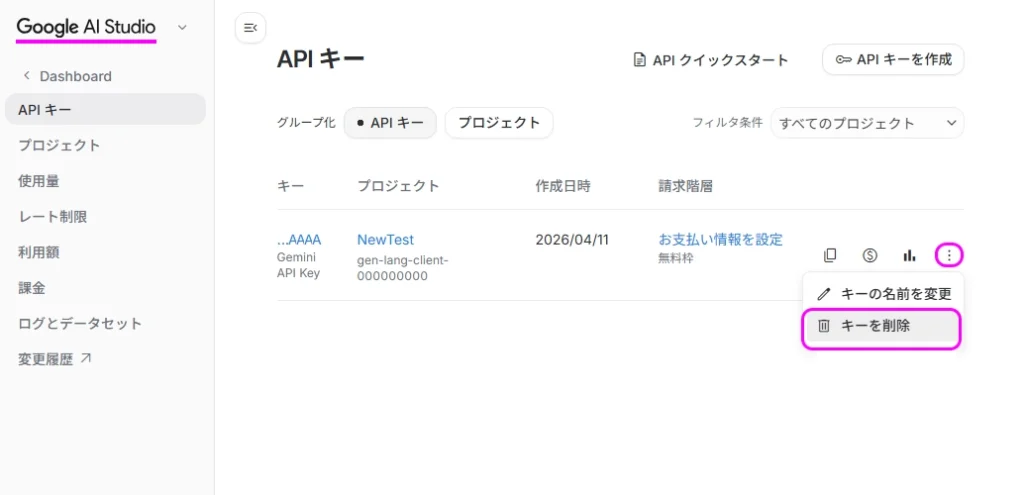Click the document icon beside API クイックスタート
The image size is (1024, 495).
pyautogui.click(x=640, y=60)
